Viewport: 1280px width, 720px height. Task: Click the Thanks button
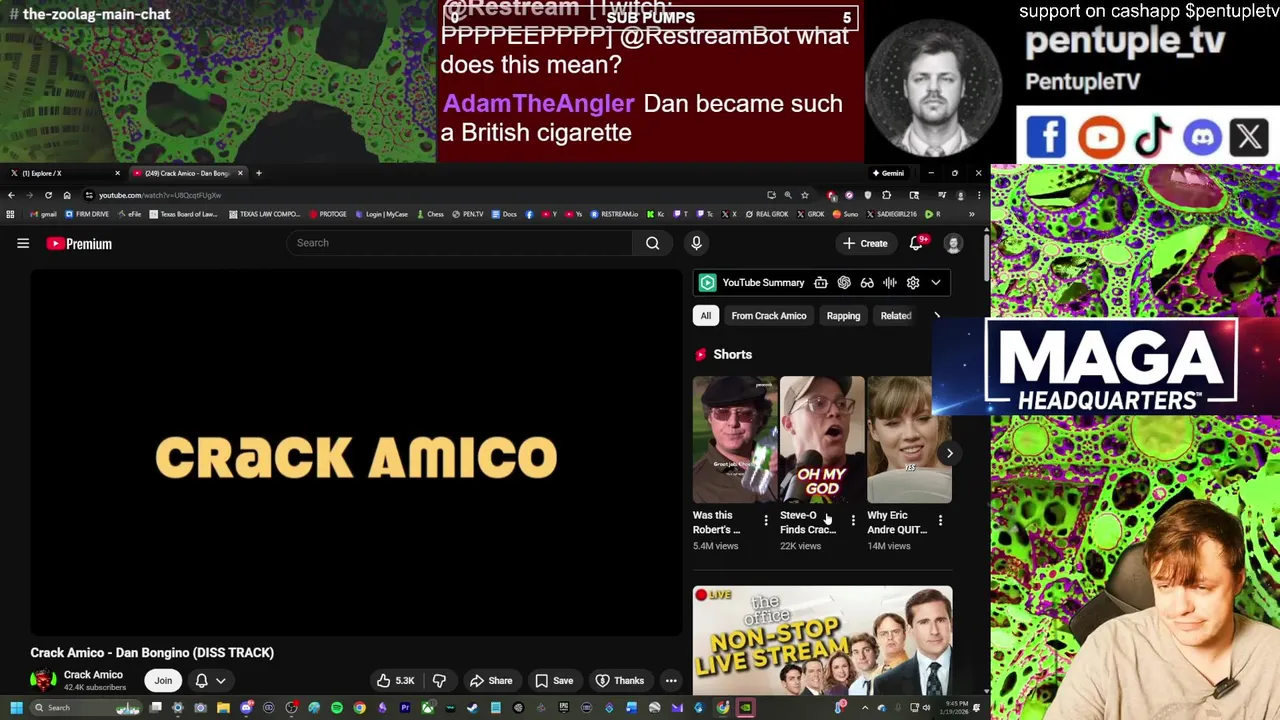tap(619, 681)
